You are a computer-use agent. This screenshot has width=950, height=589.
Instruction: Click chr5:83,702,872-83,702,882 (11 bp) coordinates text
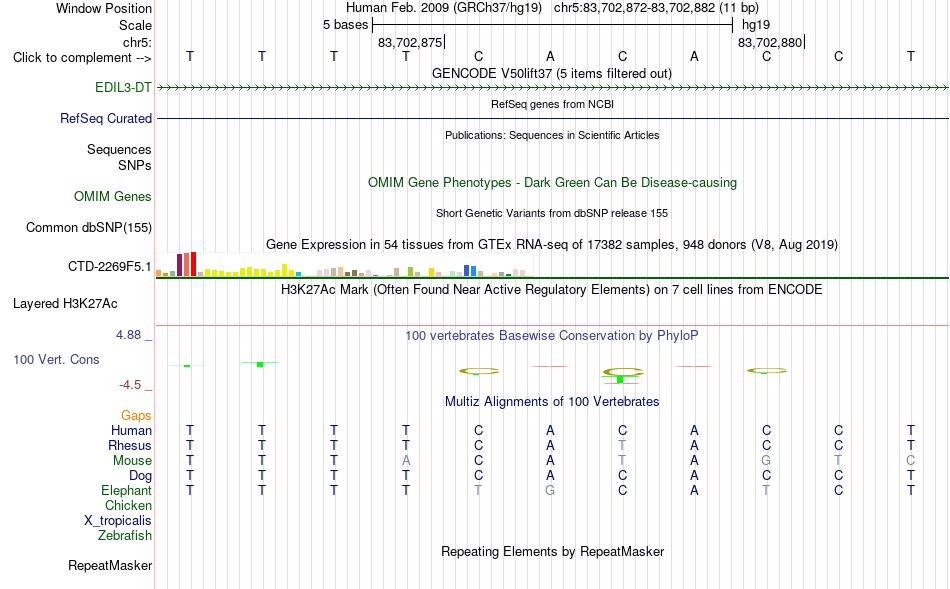click(x=656, y=8)
